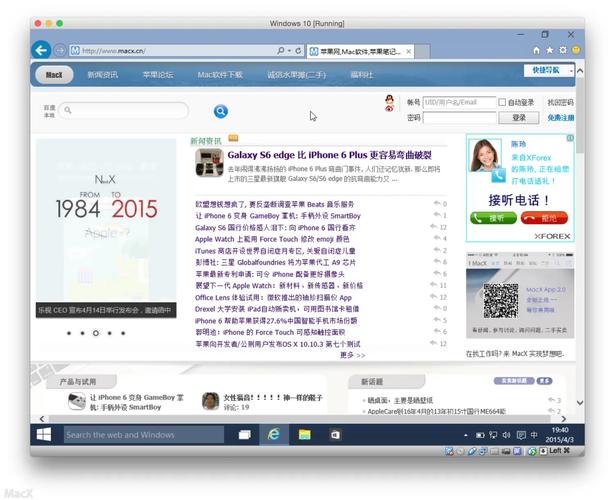Click the yellow smiley feedback icon

[576, 50]
